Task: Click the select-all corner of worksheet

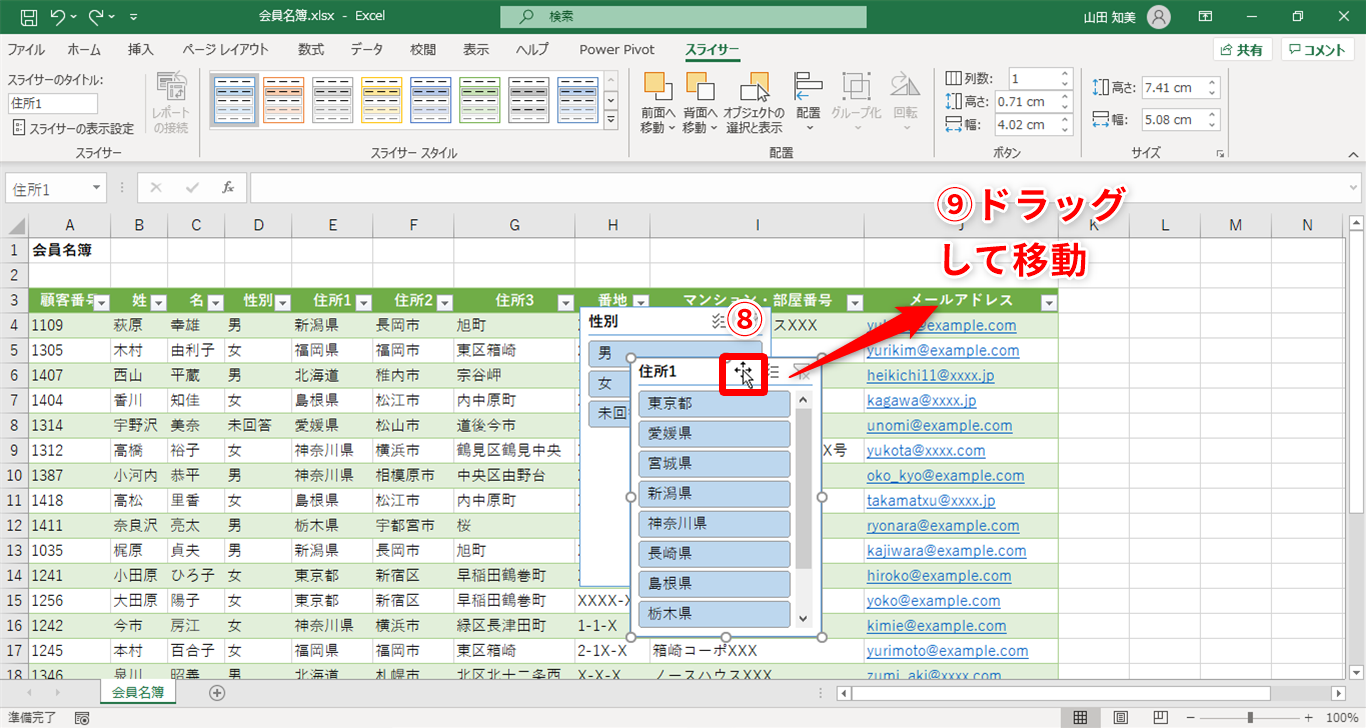Action: (14, 226)
